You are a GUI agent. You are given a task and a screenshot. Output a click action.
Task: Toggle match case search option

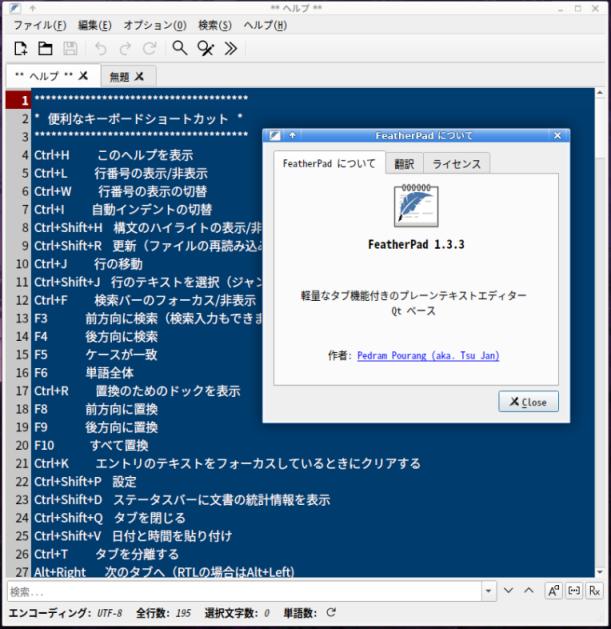pyautogui.click(x=553, y=591)
